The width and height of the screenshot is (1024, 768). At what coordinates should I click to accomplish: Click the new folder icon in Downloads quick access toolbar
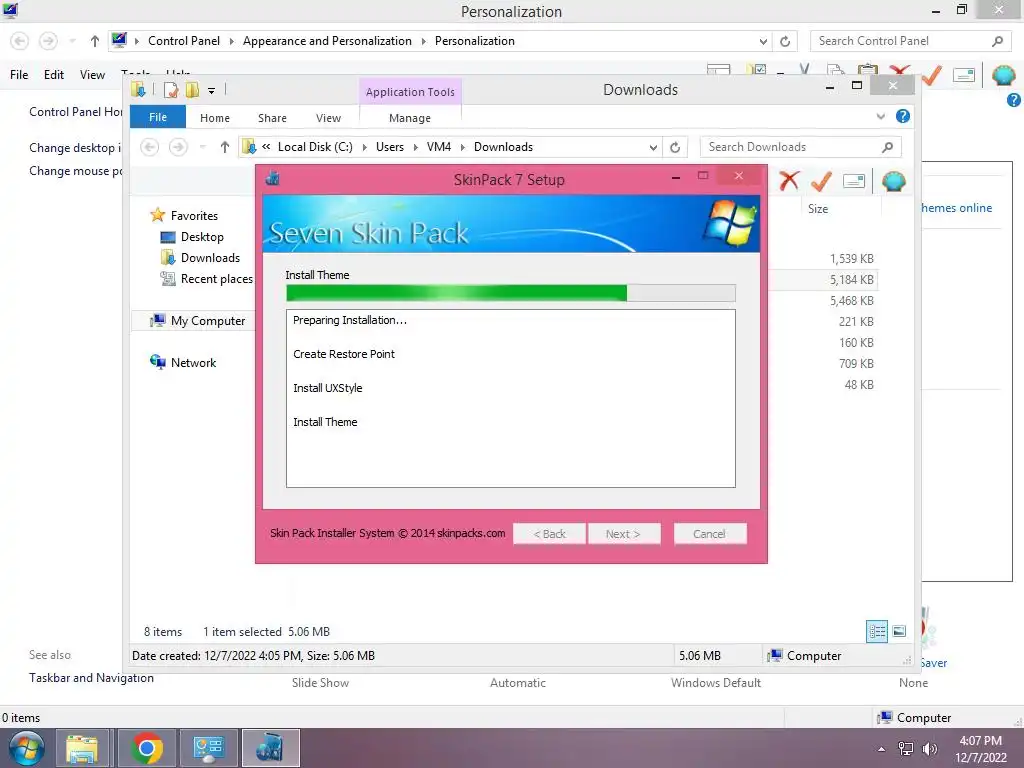(x=192, y=90)
